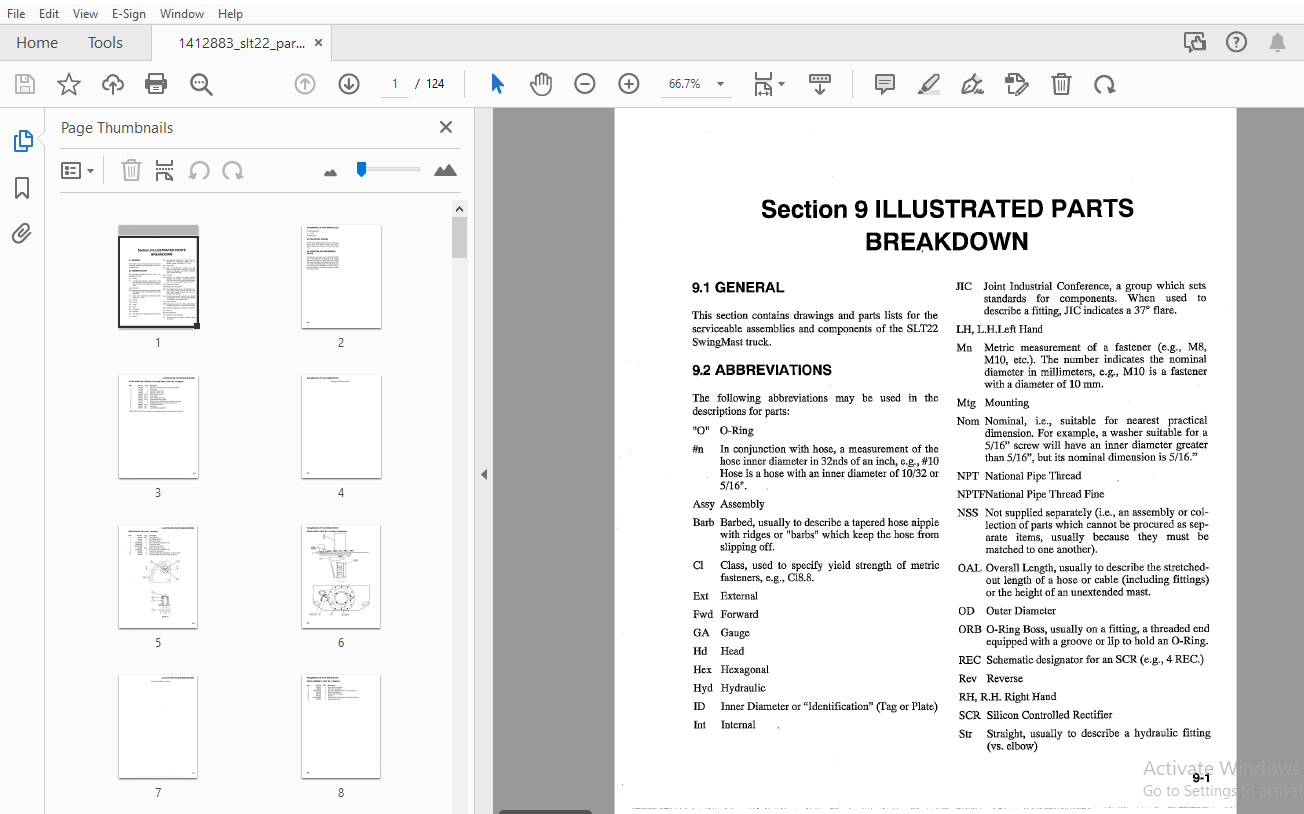Add the document to starred with the star icon

point(69,84)
